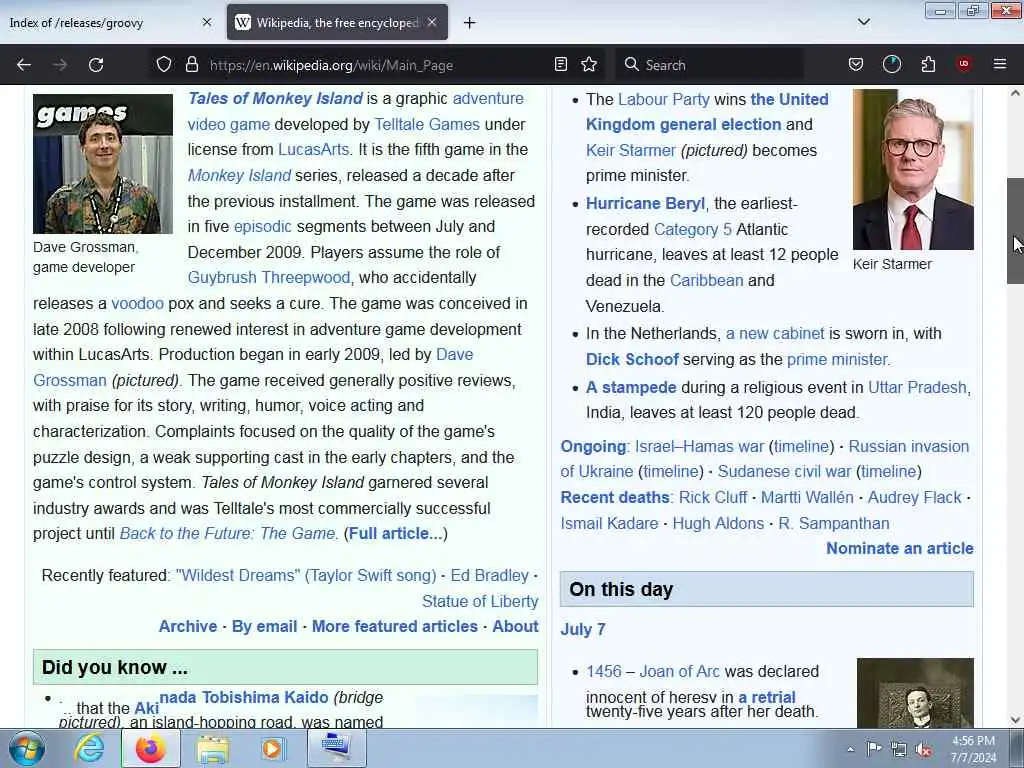Open the Windows Start menu orb
The width and height of the screenshot is (1024, 768).
coord(27,748)
